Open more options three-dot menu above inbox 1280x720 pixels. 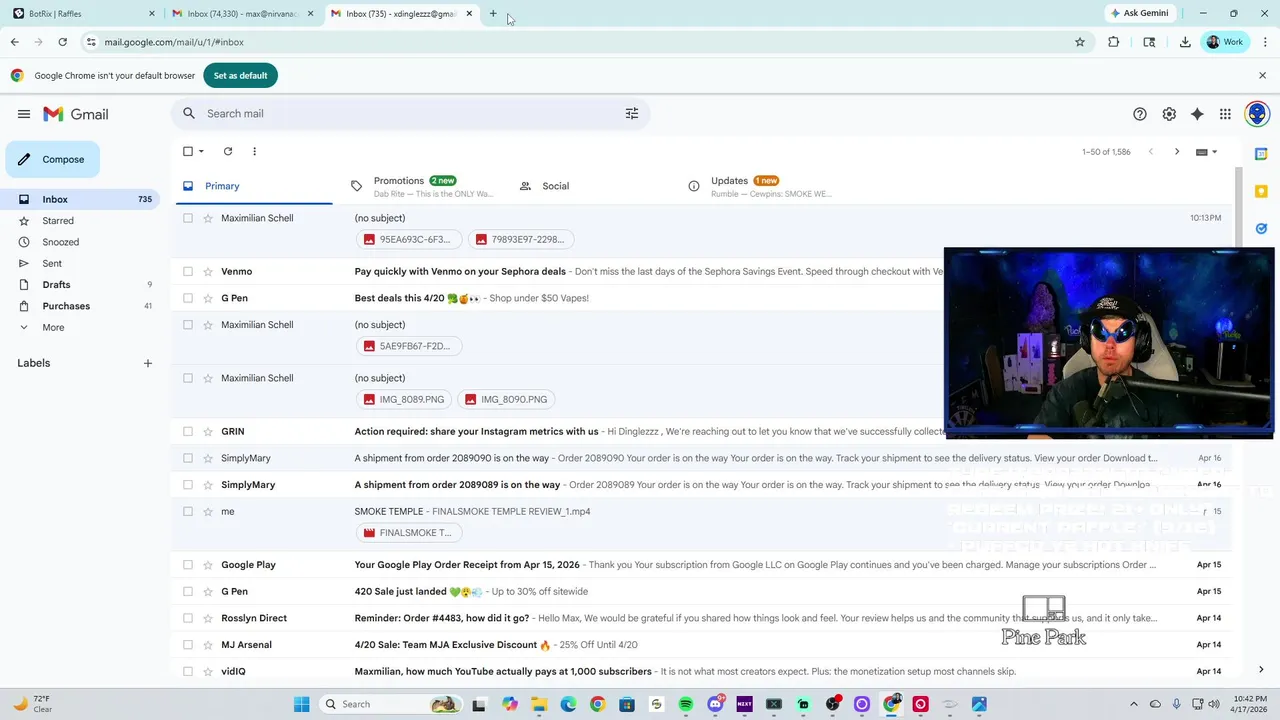(254, 152)
